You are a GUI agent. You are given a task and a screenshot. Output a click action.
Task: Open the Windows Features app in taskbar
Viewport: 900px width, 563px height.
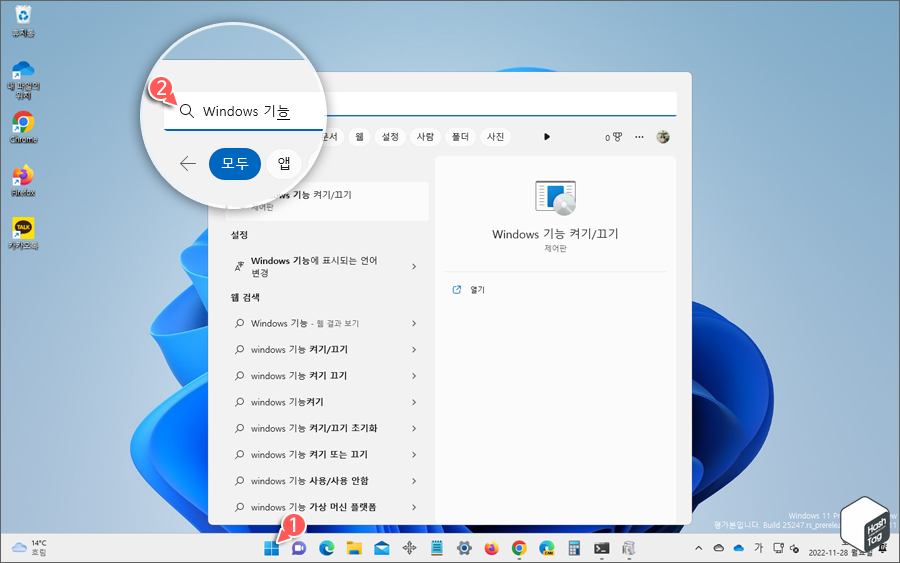629,549
